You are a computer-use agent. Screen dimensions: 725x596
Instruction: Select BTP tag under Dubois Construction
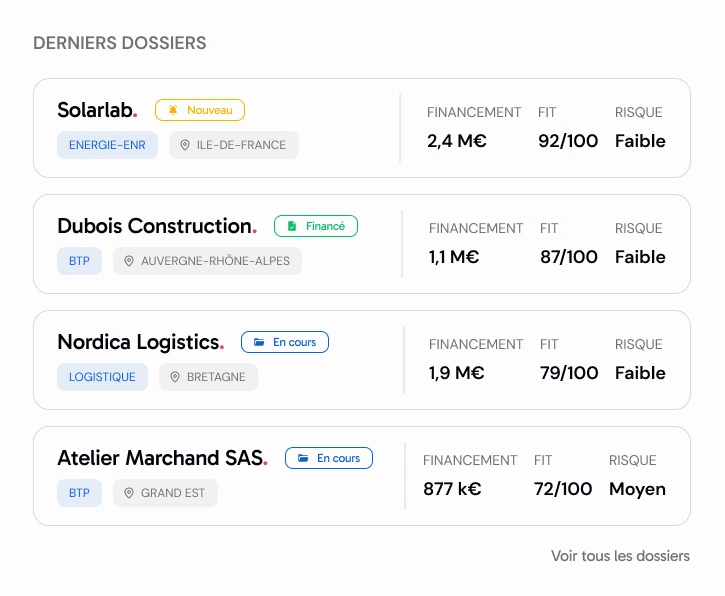[x=80, y=261]
